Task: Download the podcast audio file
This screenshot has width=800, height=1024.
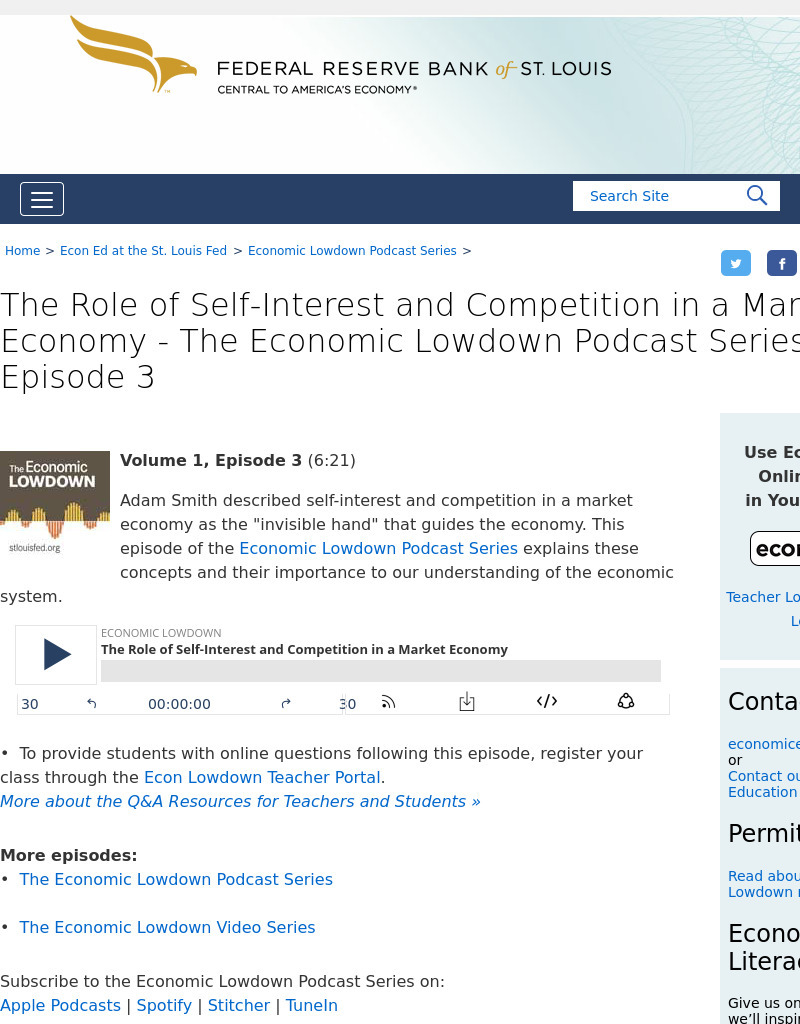Action: 466,703
